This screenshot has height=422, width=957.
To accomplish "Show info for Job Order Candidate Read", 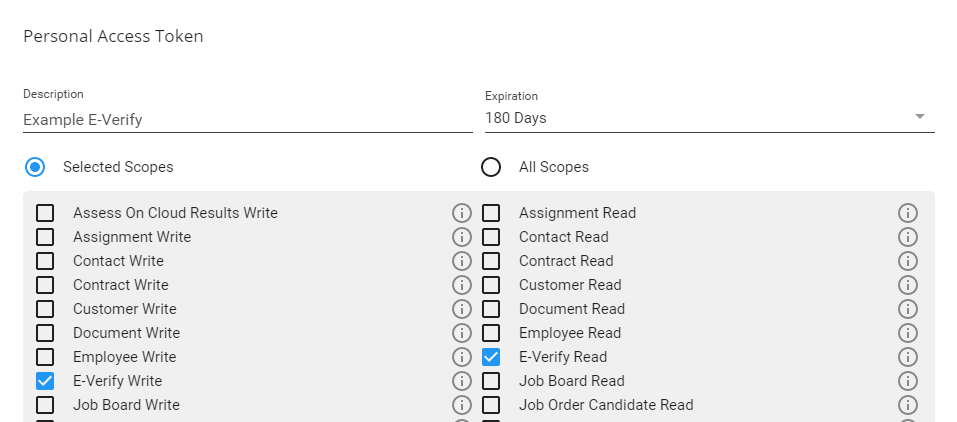I will (908, 405).
